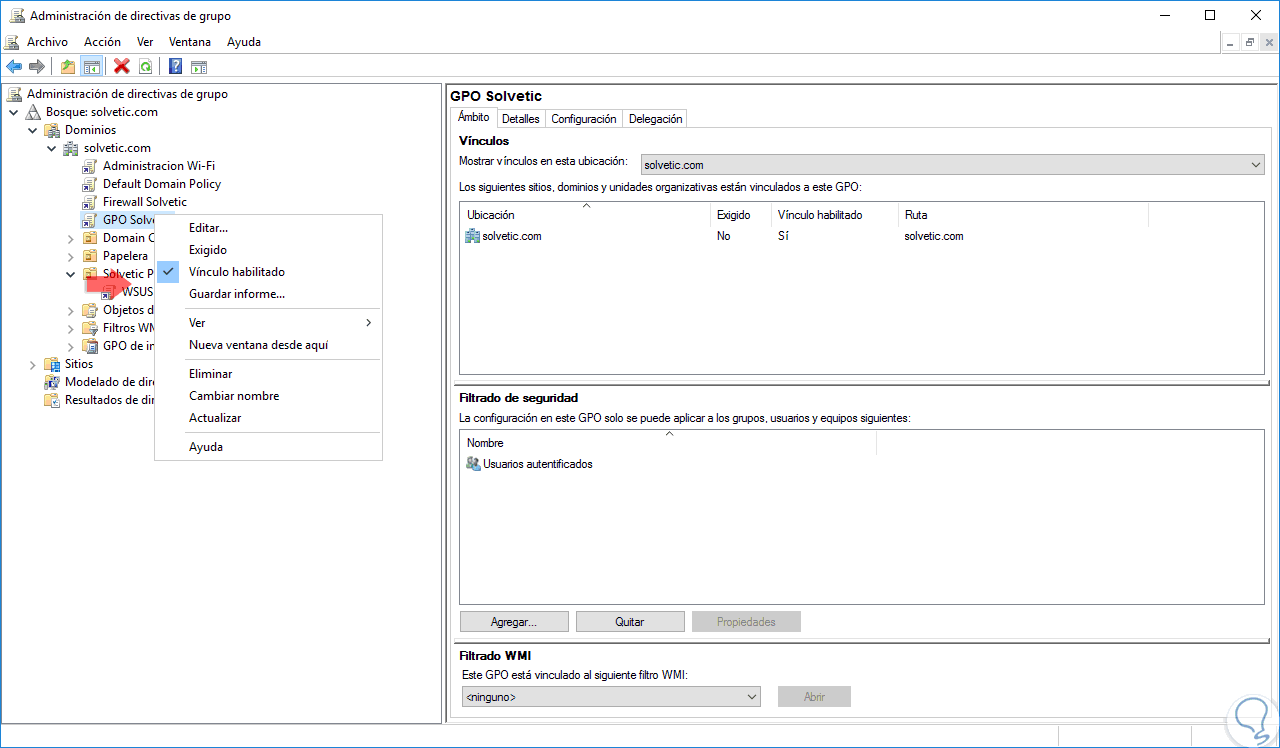The image size is (1280, 748).
Task: Switch to the Detalles tab
Action: 520,119
